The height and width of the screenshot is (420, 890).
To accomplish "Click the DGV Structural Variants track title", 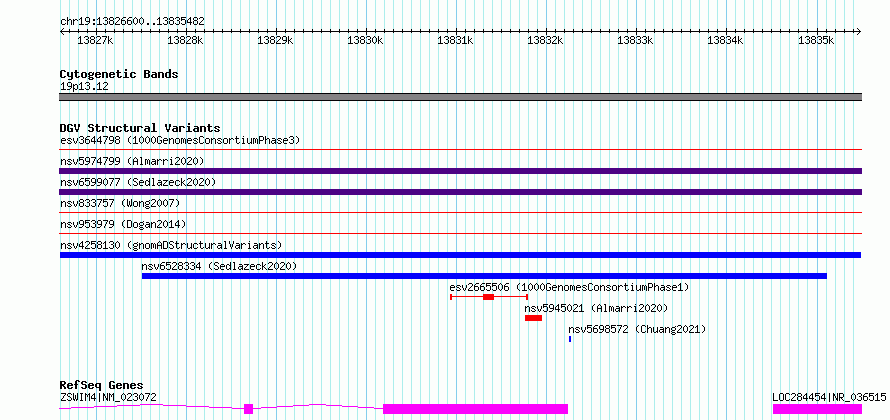I will point(140,128).
